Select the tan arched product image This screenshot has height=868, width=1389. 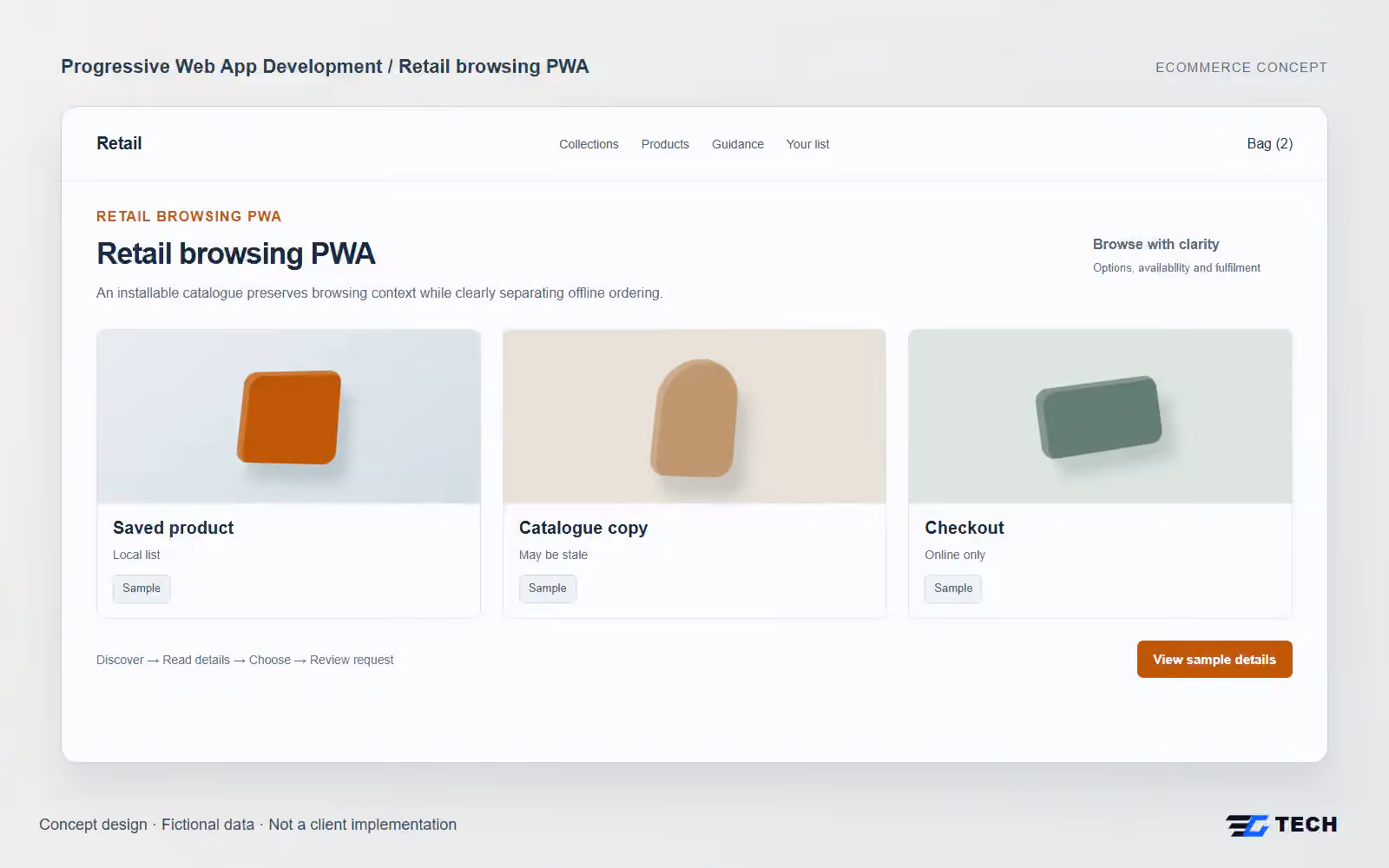tap(694, 417)
